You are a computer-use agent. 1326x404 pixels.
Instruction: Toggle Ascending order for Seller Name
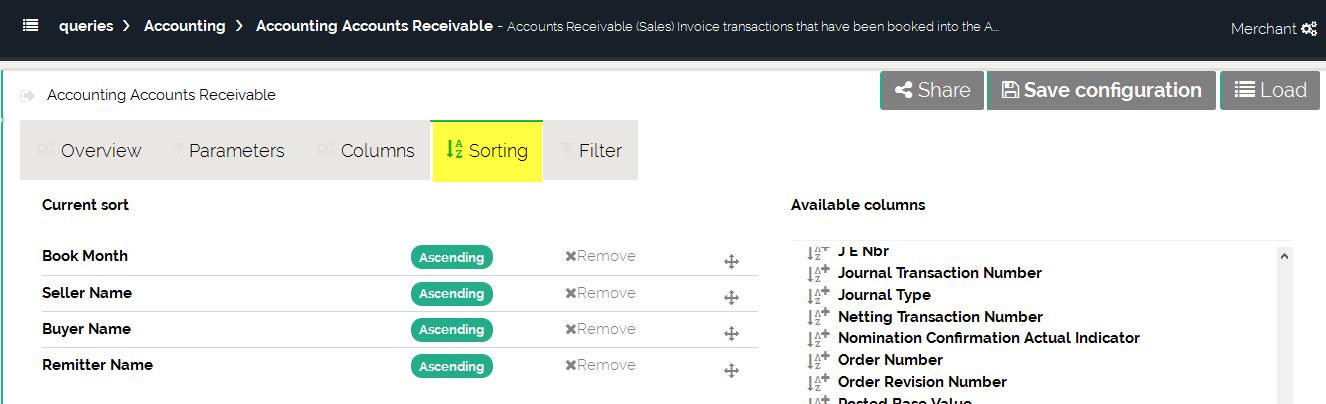(x=451, y=293)
